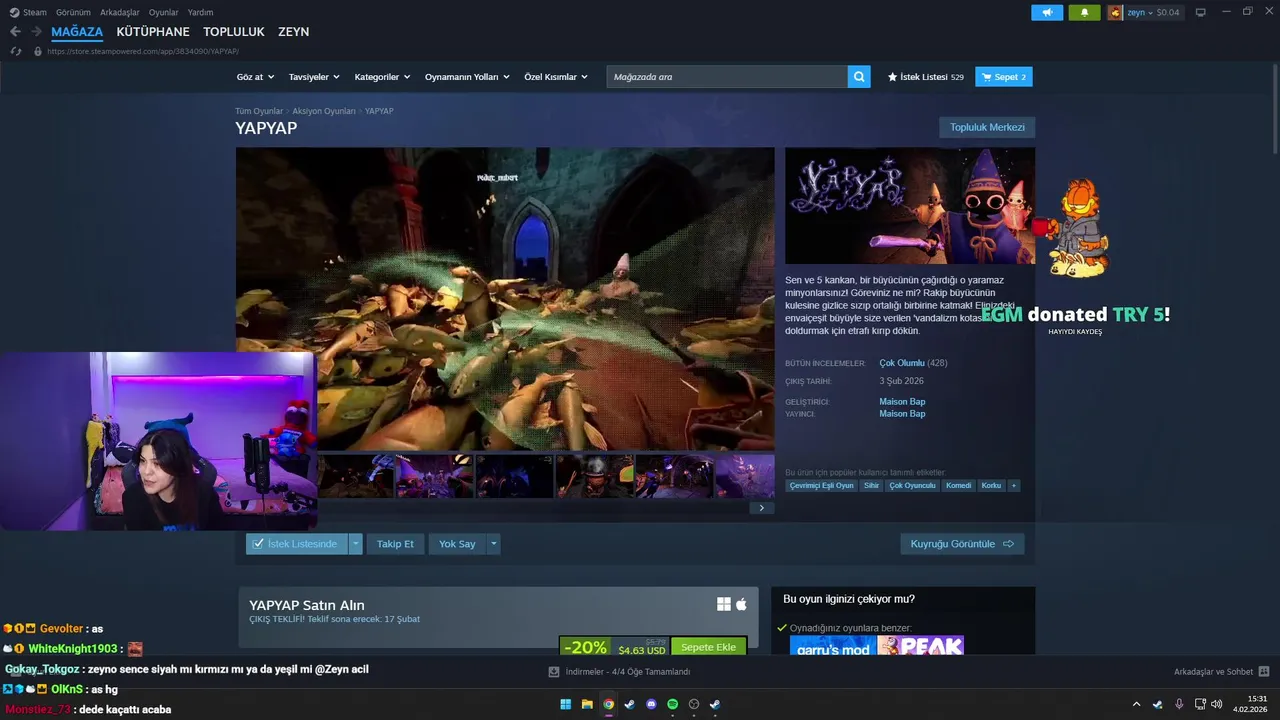This screenshot has width=1280, height=720.
Task: Click the microphone tray icon
Action: (x=1179, y=704)
